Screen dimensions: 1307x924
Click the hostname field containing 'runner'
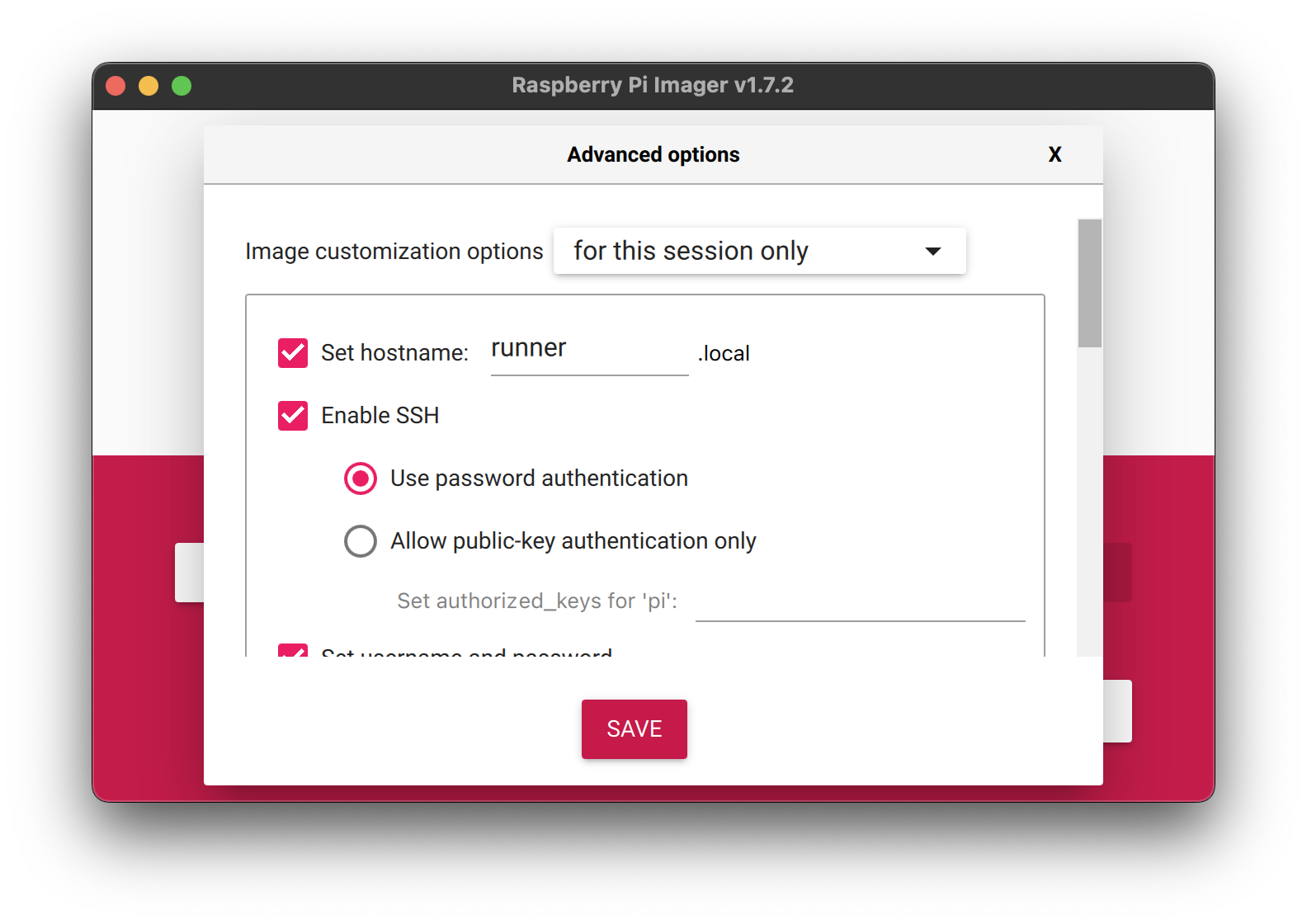pos(589,350)
